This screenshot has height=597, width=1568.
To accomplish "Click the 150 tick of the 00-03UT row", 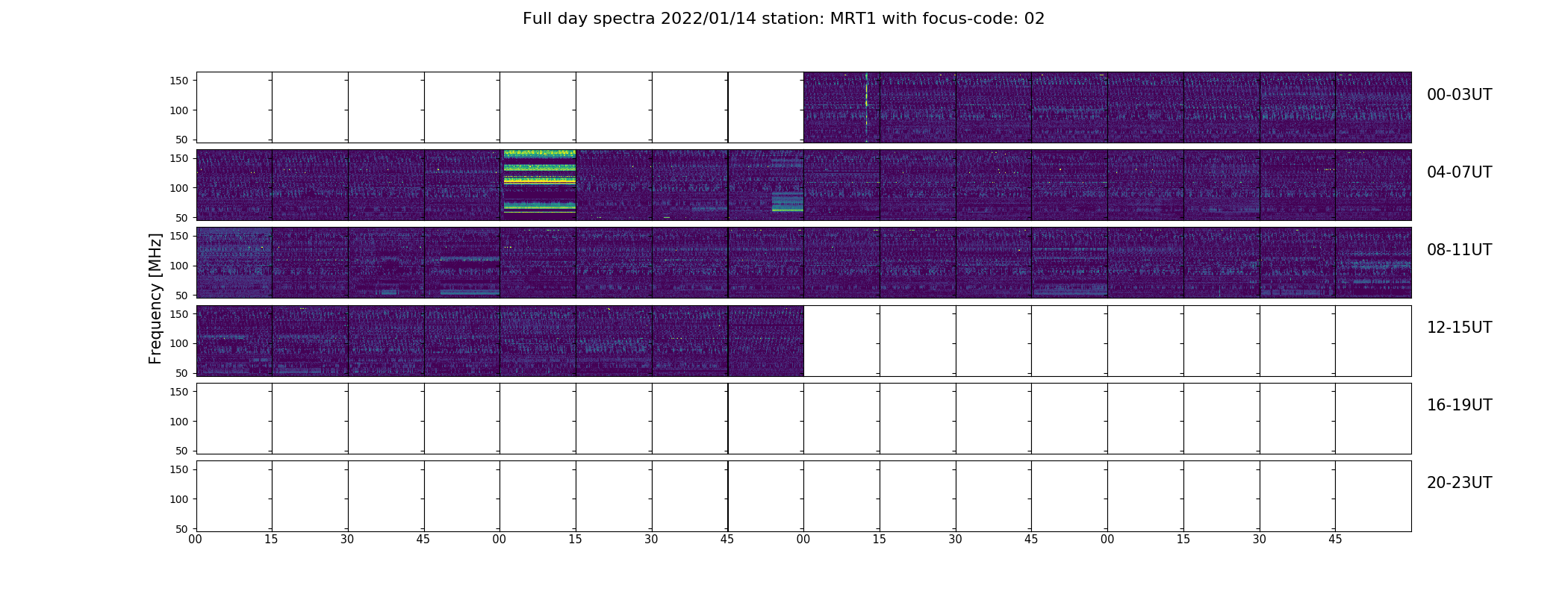I will pyautogui.click(x=178, y=81).
